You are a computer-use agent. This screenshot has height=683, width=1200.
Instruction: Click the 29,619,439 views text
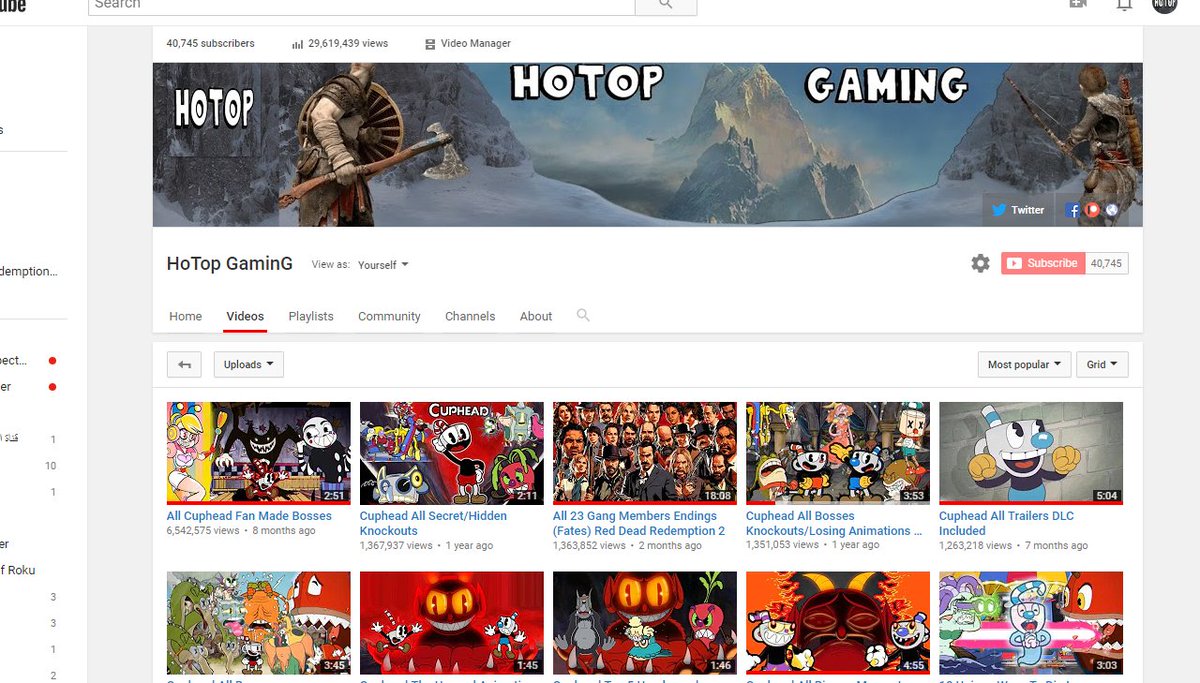pyautogui.click(x=348, y=44)
